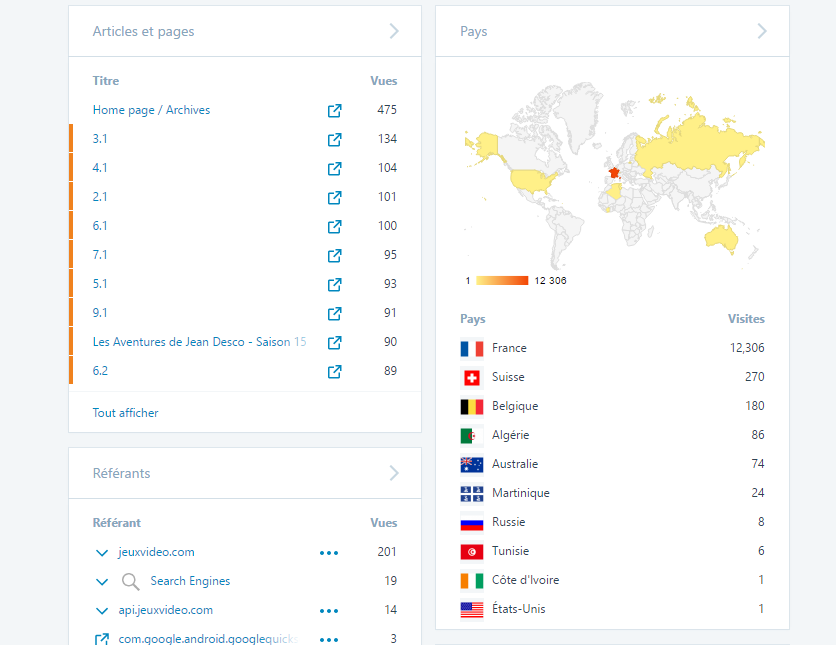This screenshot has width=836, height=645.
Task: Click the Search Engines magnifier icon
Action: click(x=130, y=582)
